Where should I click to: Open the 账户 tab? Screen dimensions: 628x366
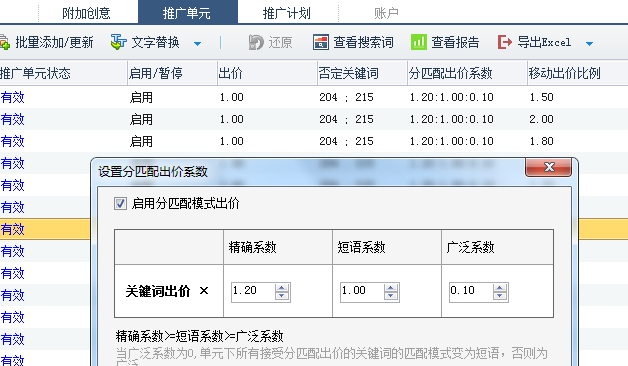tap(386, 13)
